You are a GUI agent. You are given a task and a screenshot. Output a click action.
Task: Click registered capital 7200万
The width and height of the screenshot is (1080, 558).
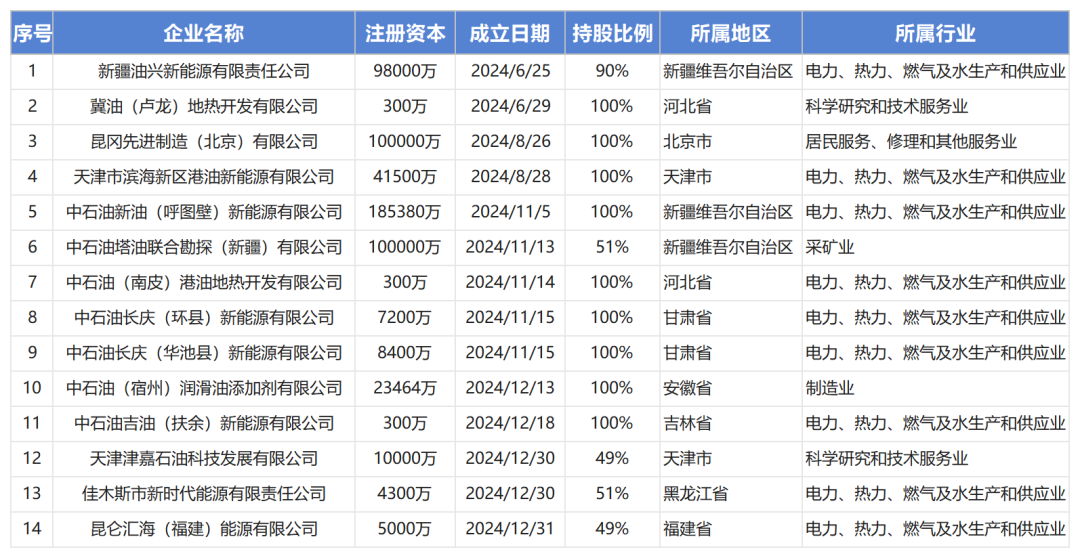point(405,318)
